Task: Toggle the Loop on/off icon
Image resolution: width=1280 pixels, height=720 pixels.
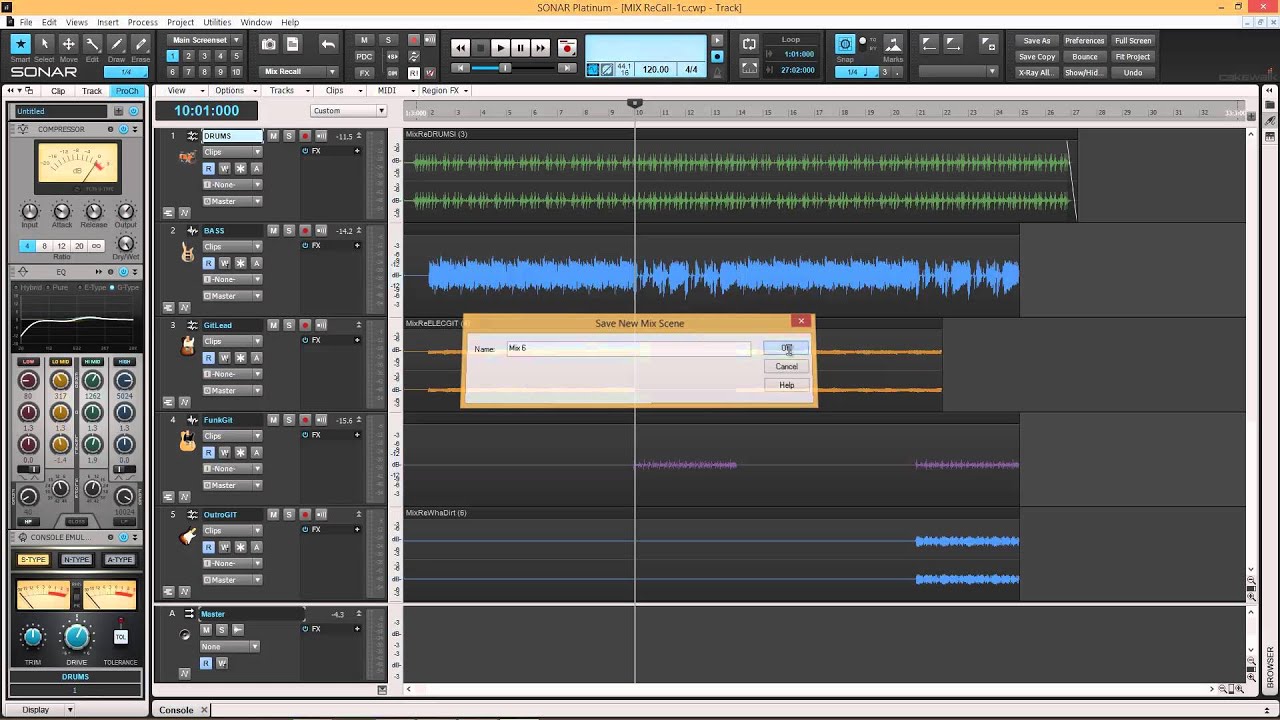Action: tap(749, 44)
